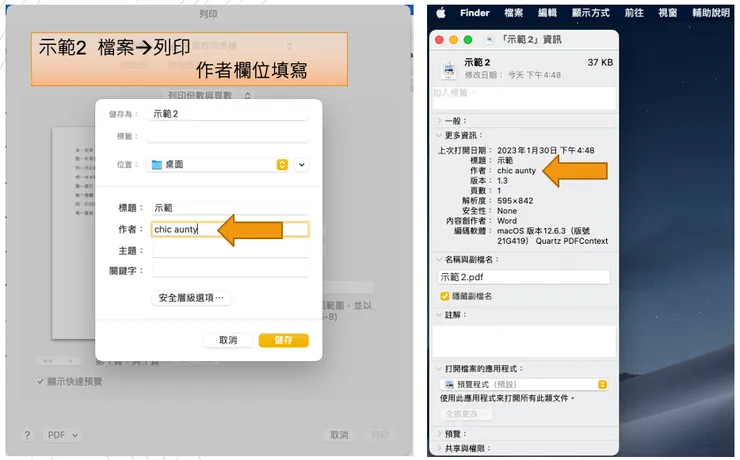
Task: Toggle 顯示快速預覽 checkbox in print window
Action: tap(41, 381)
